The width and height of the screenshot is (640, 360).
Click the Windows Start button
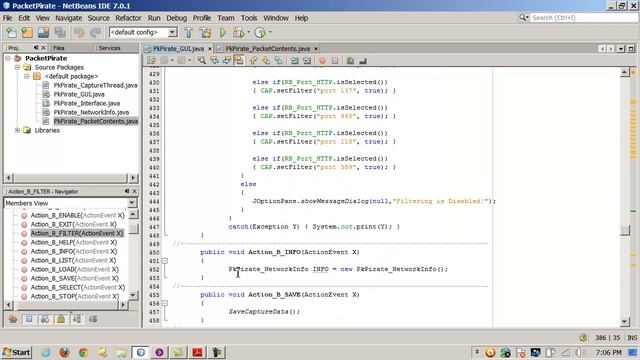pyautogui.click(x=16, y=352)
